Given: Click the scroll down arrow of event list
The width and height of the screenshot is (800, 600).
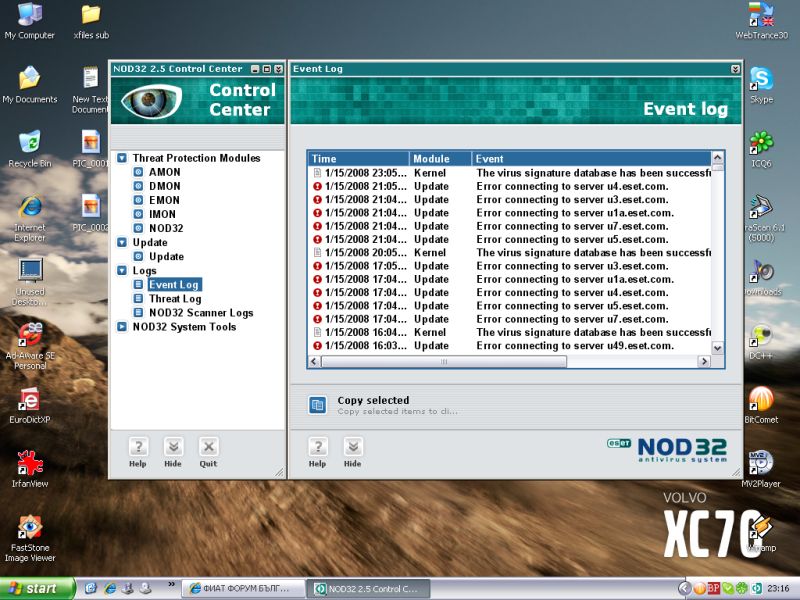Looking at the screenshot, I should (x=717, y=347).
